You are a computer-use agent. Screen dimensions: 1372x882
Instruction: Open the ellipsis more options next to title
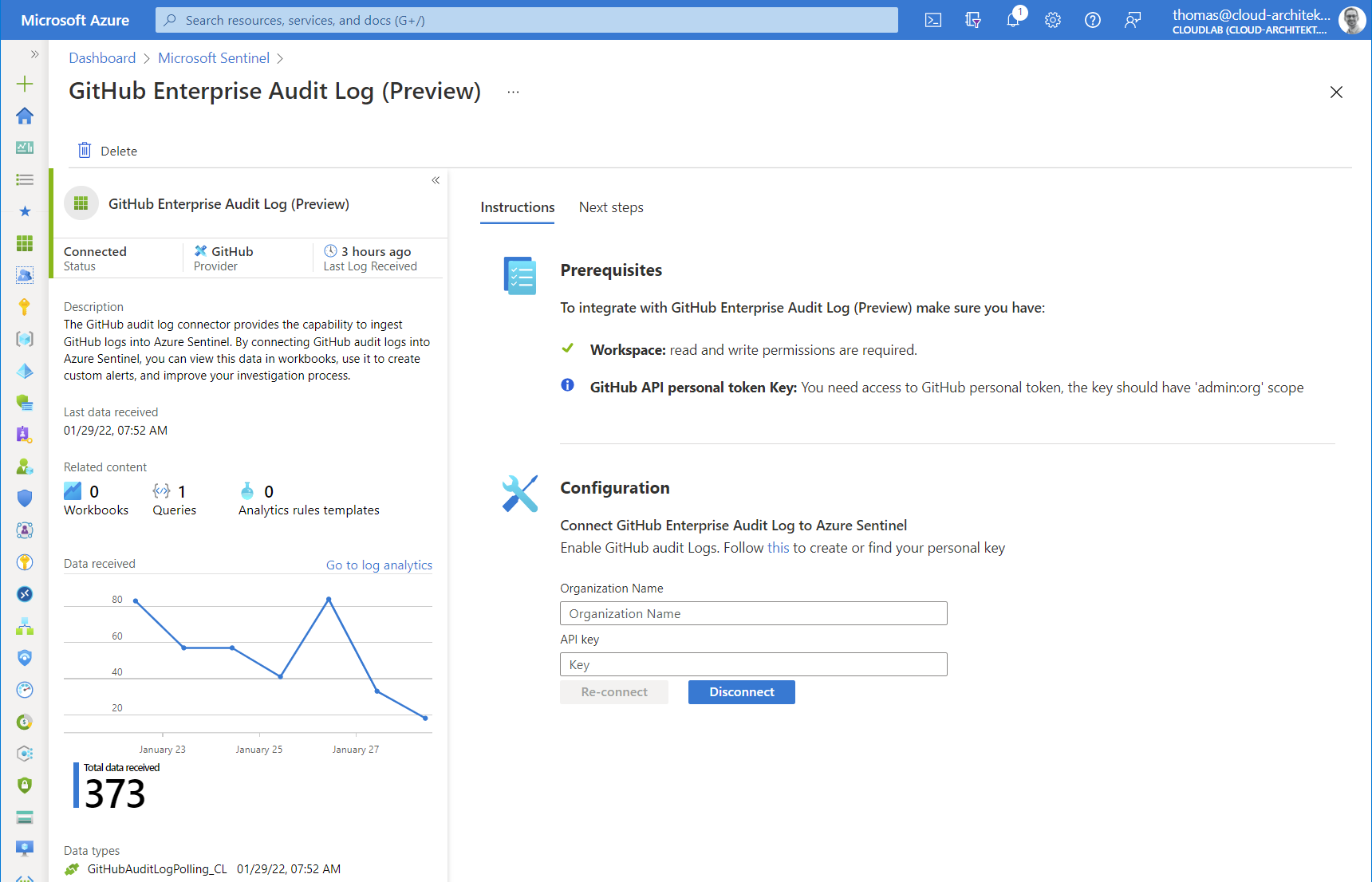click(x=513, y=92)
